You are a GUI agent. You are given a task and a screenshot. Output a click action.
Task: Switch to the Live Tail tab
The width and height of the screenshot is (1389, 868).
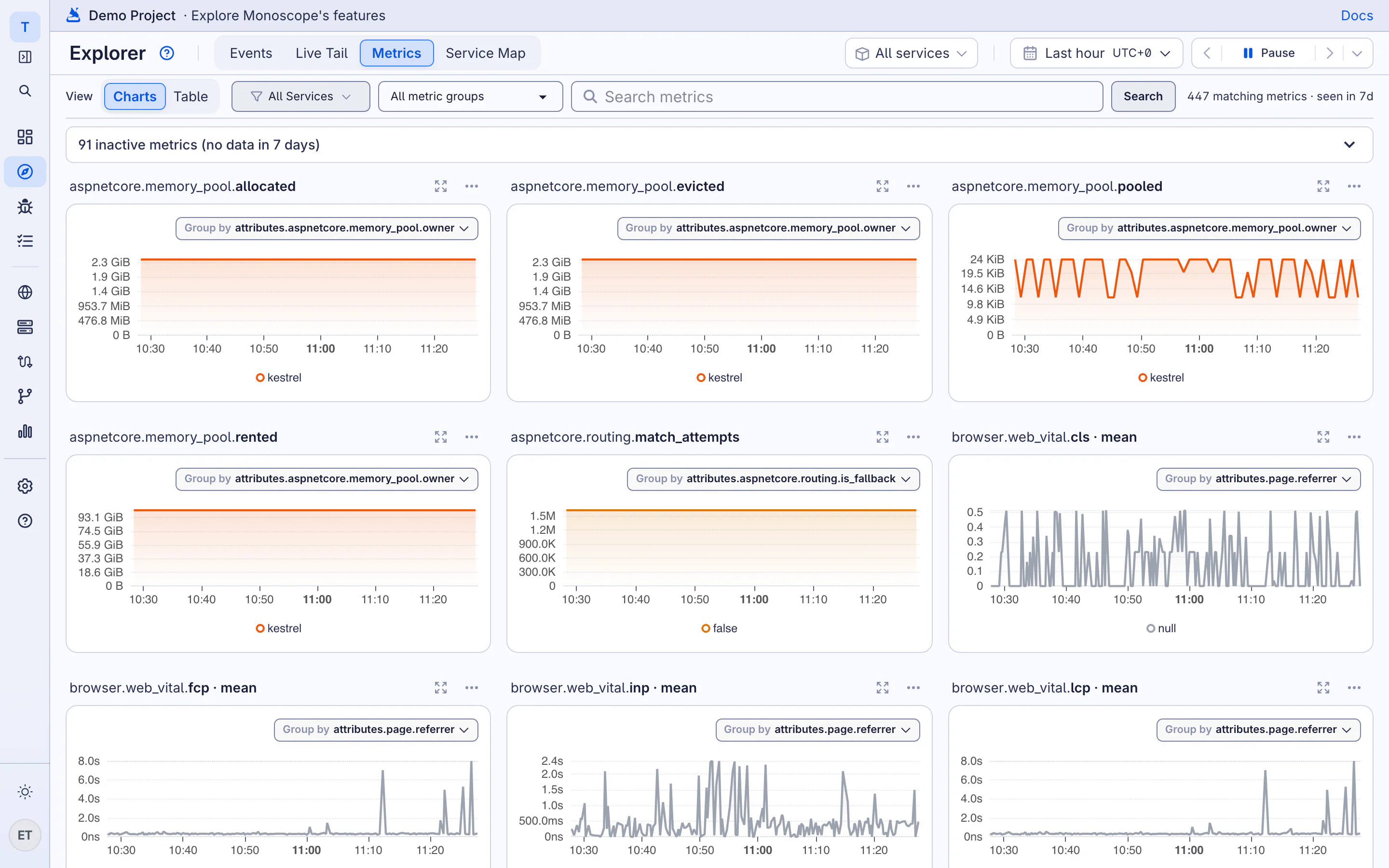[x=321, y=54]
